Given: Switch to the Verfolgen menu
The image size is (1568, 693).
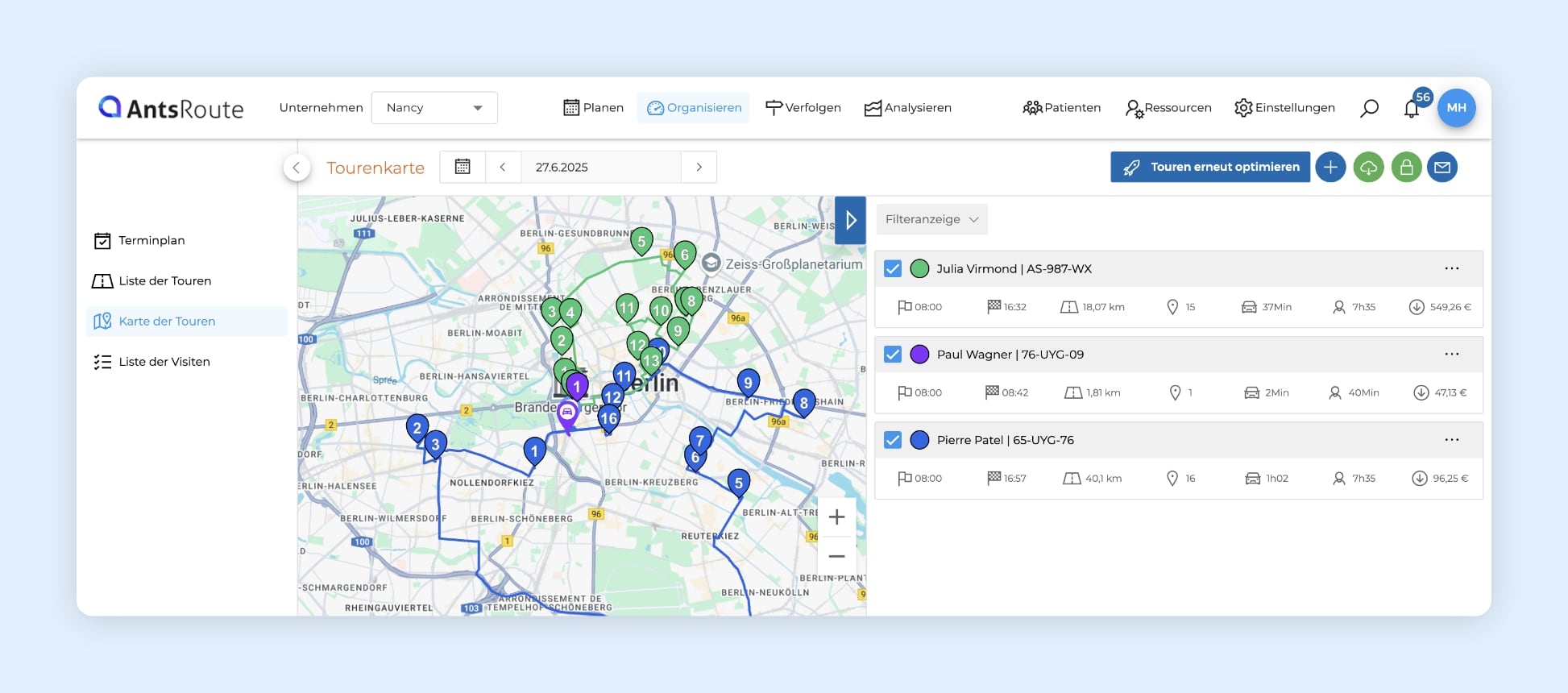Looking at the screenshot, I should (x=803, y=108).
